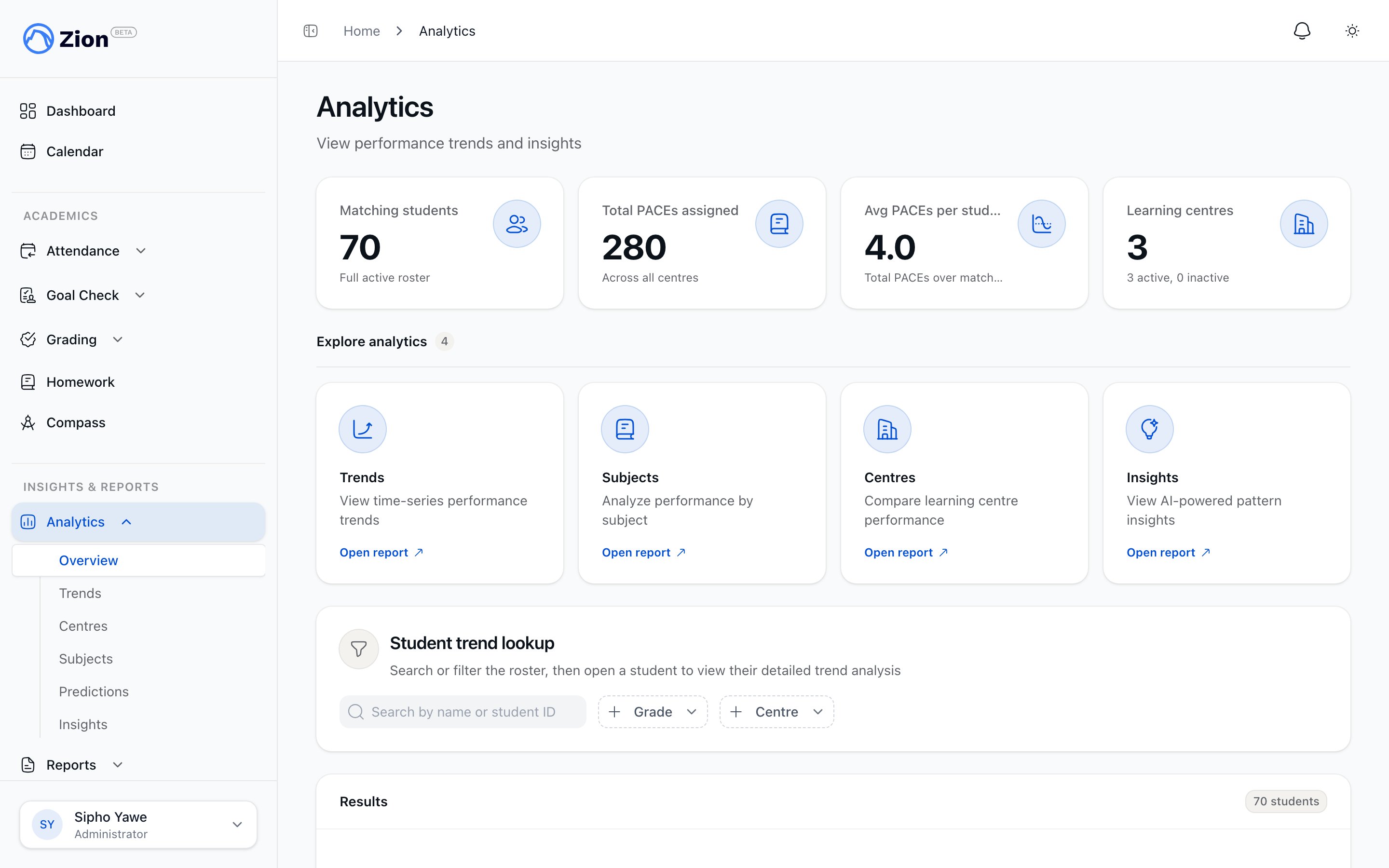Focus the Search by name or student ID field
1389x868 pixels.
[463, 712]
